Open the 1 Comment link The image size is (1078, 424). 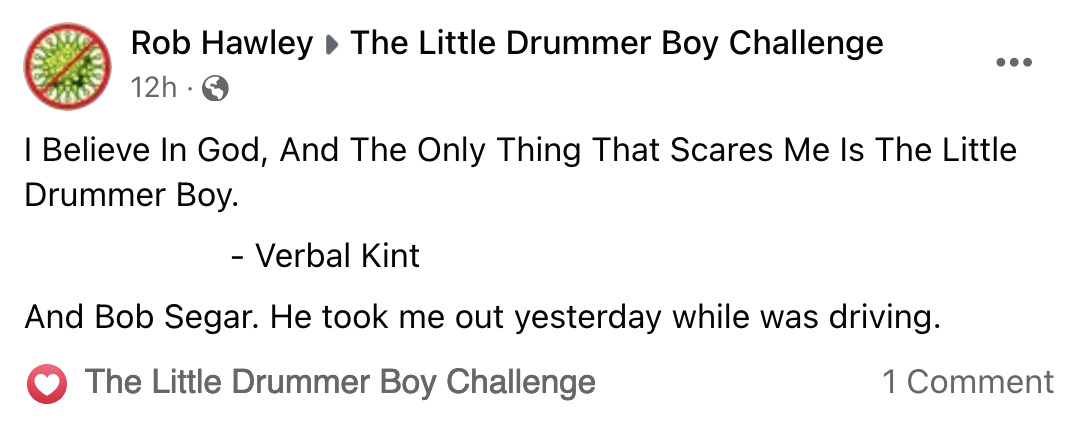coord(967,382)
